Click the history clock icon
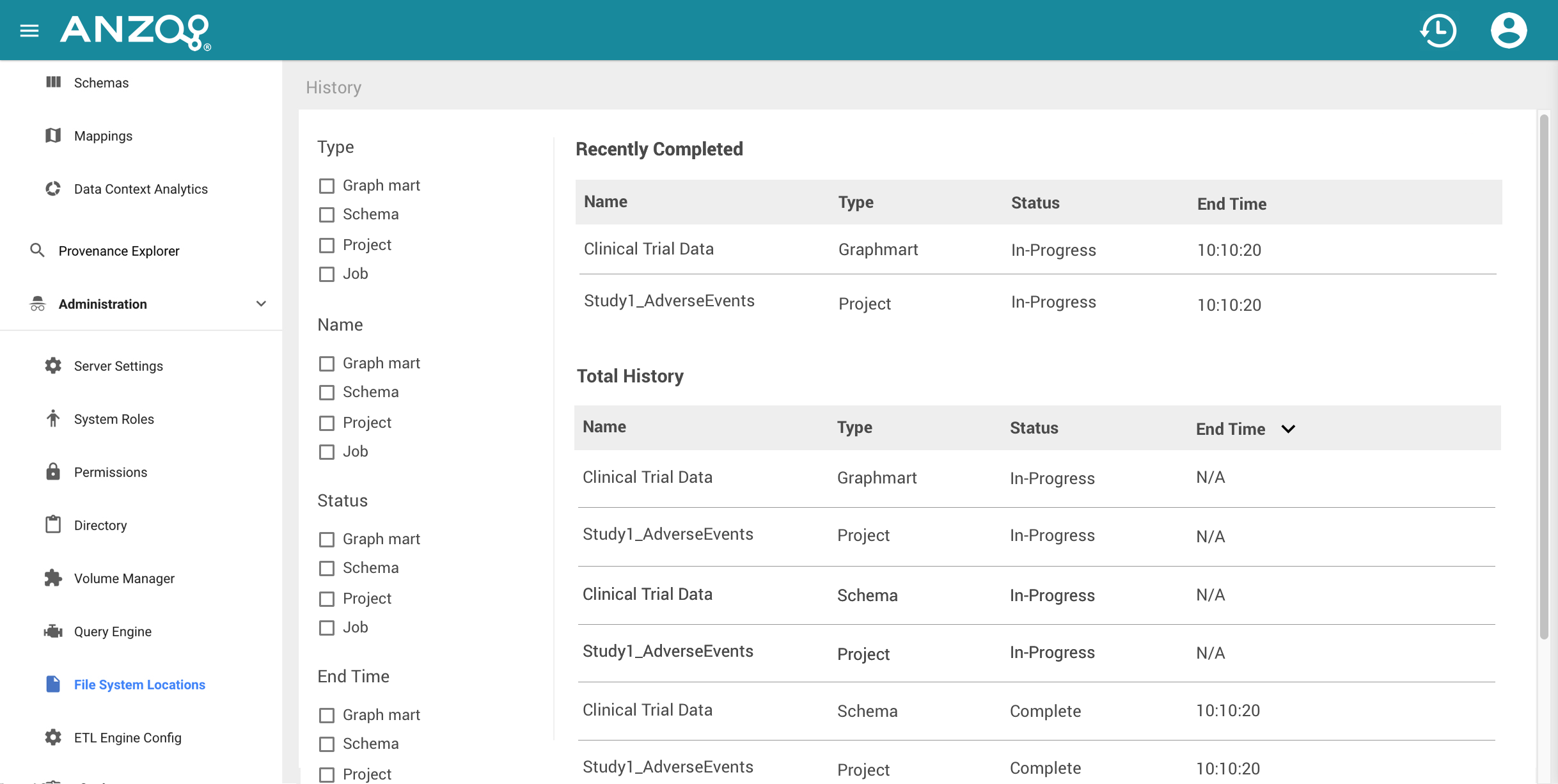The height and width of the screenshot is (784, 1558). [x=1438, y=30]
